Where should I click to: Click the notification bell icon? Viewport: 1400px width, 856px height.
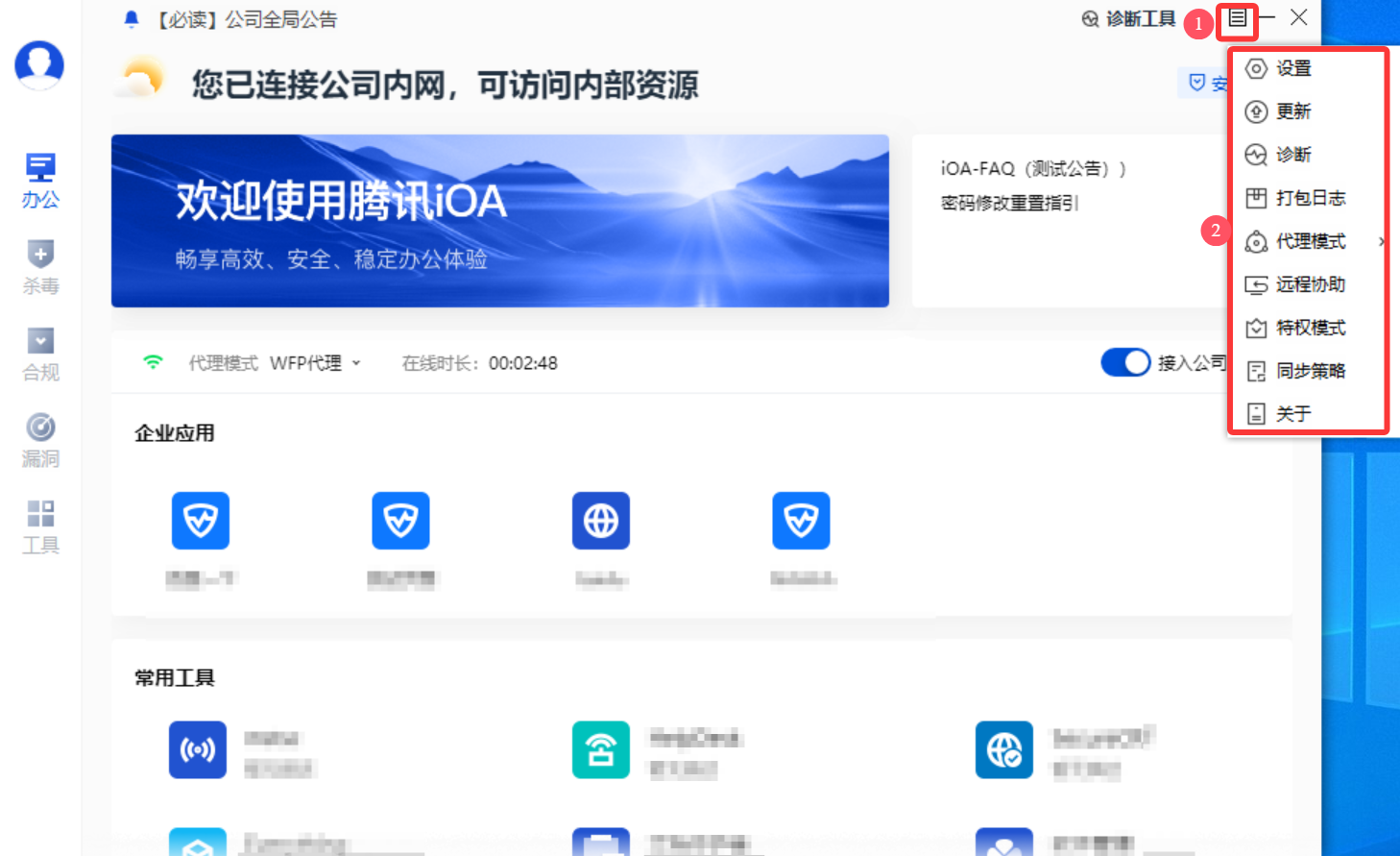pyautogui.click(x=132, y=19)
